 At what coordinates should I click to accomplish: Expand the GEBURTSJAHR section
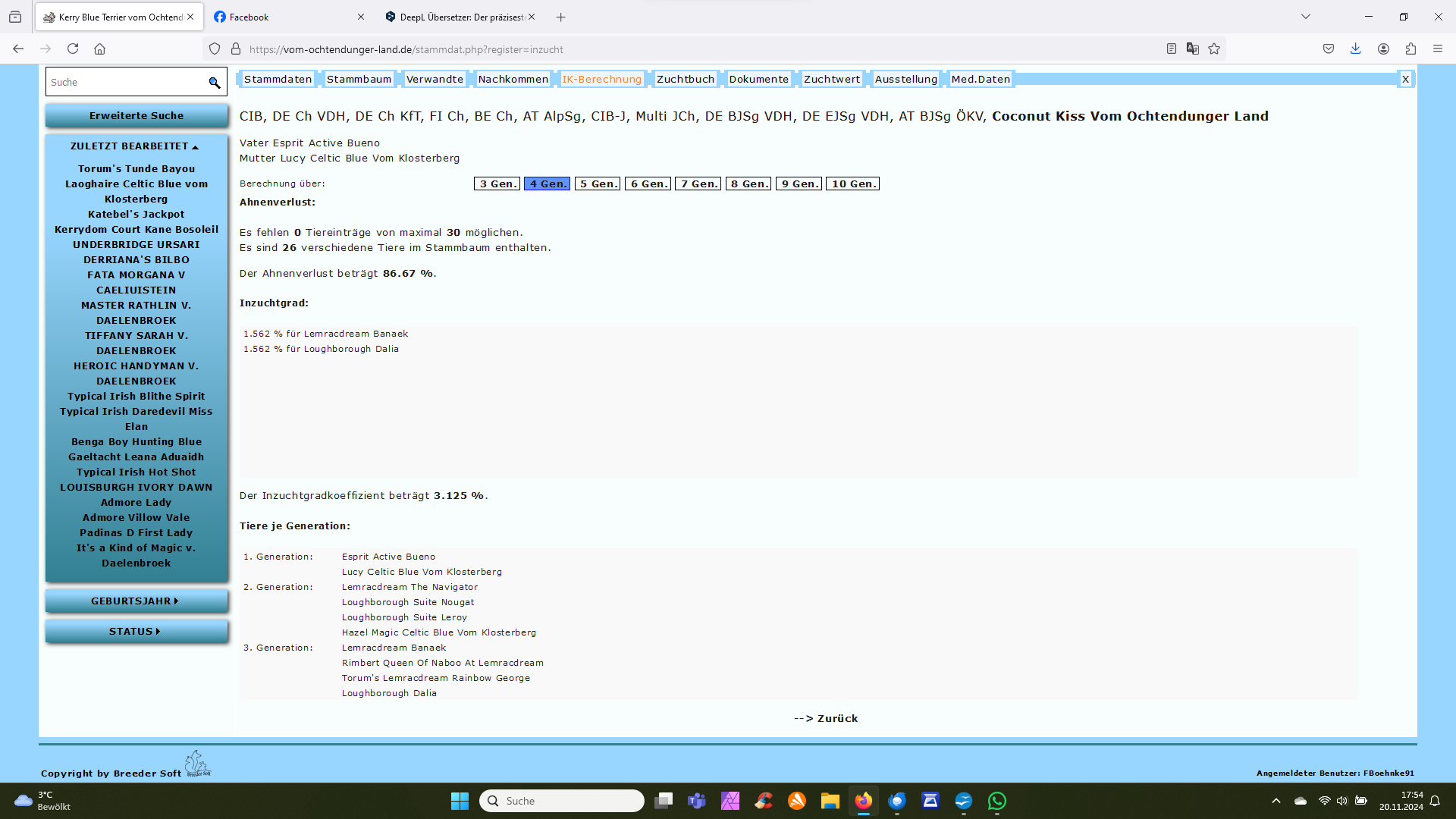pos(135,601)
